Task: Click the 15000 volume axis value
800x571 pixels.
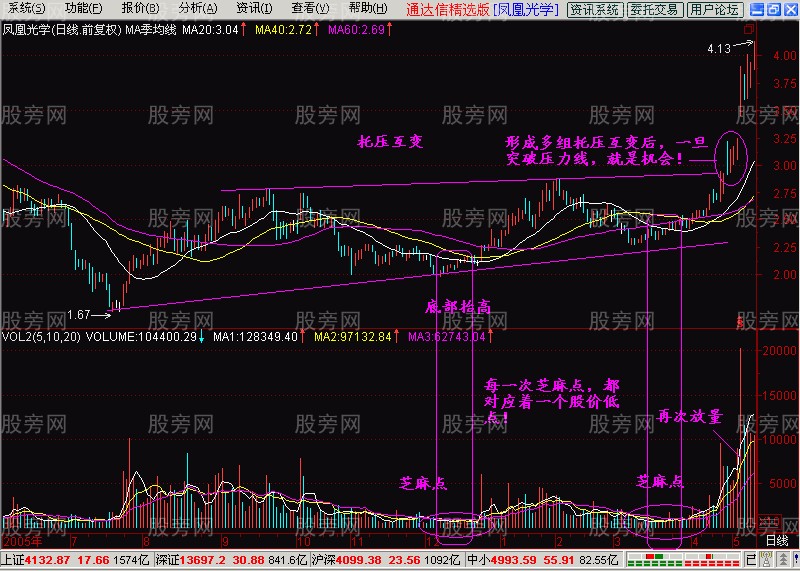Action: pyautogui.click(x=779, y=395)
